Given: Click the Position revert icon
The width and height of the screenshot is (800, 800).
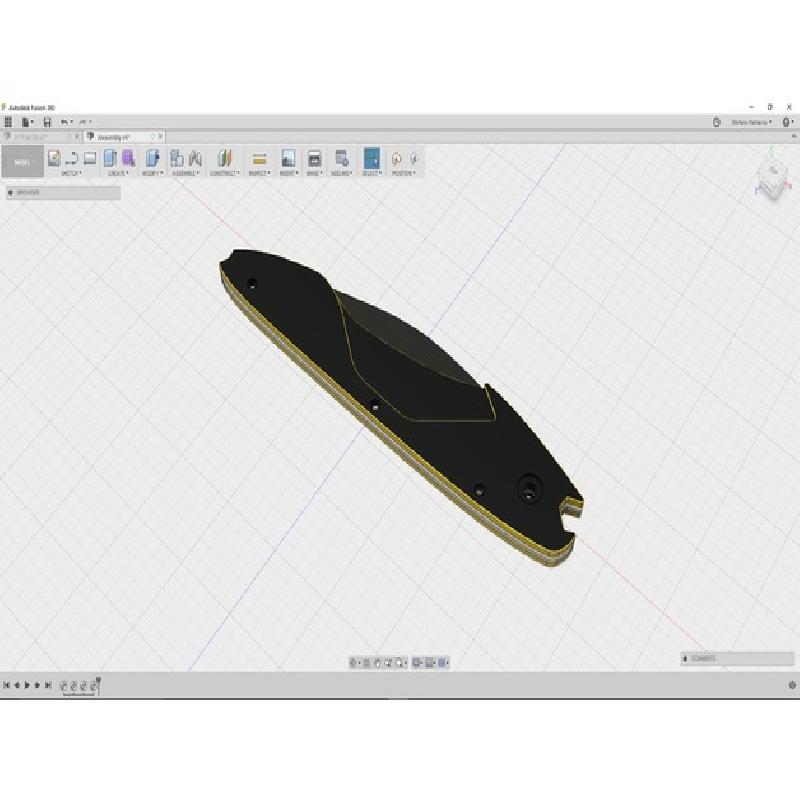Looking at the screenshot, I should [x=413, y=159].
